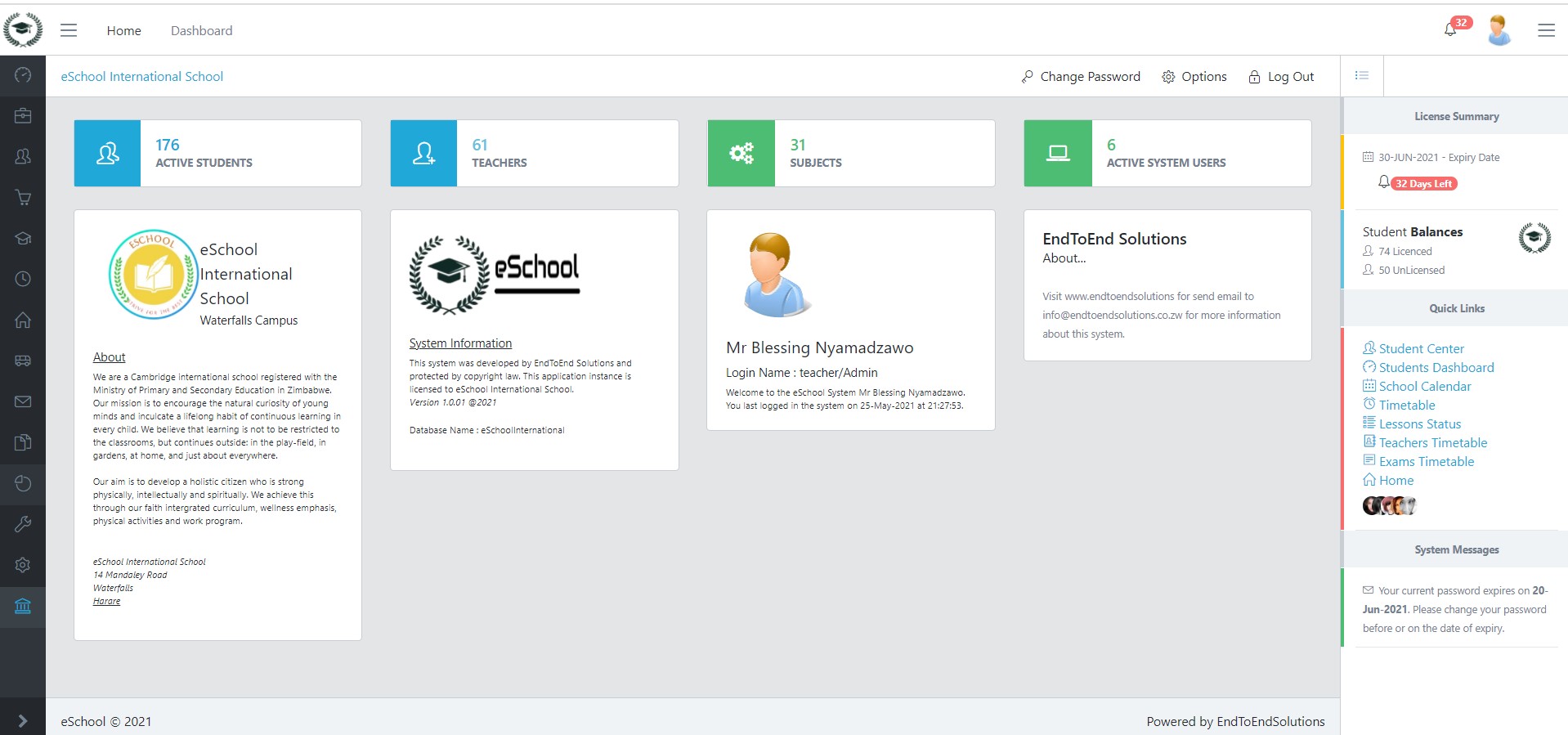Image resolution: width=1568 pixels, height=735 pixels.
Task: Open the envelope mail sidebar icon
Action: [x=23, y=401]
